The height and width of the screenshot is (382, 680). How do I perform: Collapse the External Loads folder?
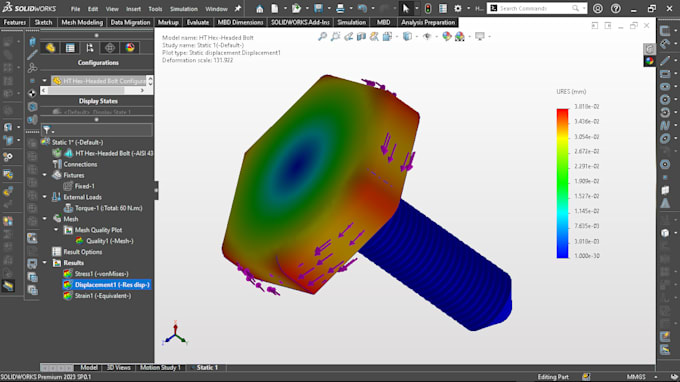[45, 197]
